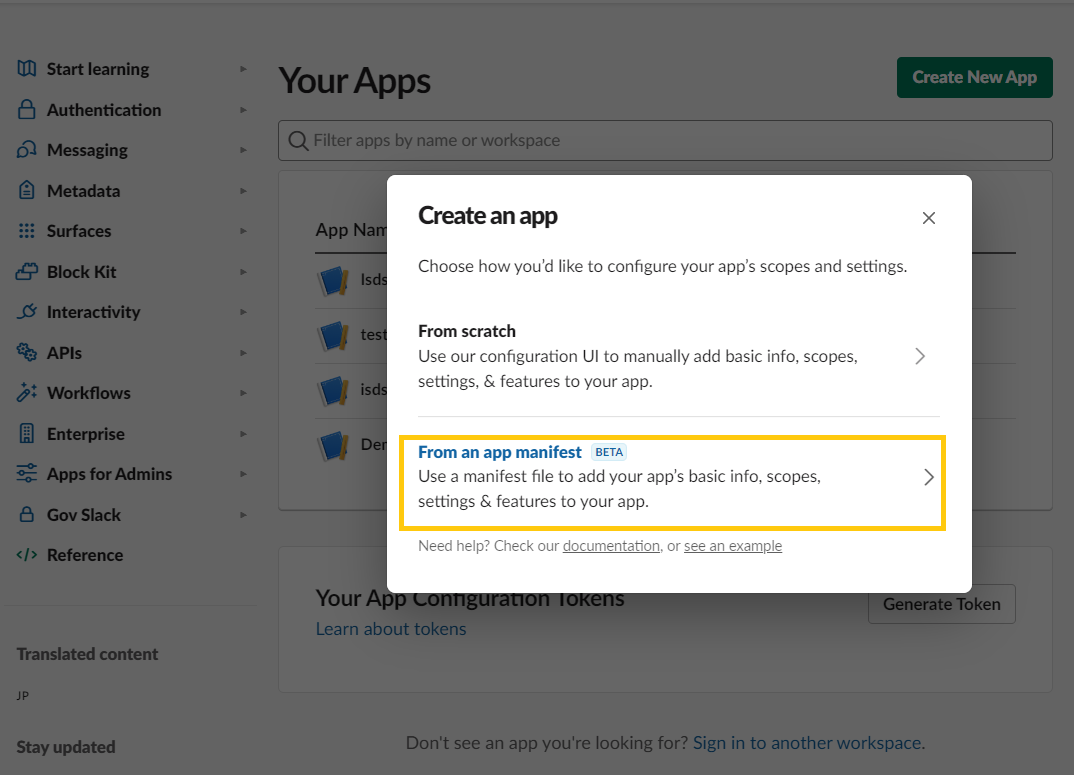Open the see an example link

(732, 546)
